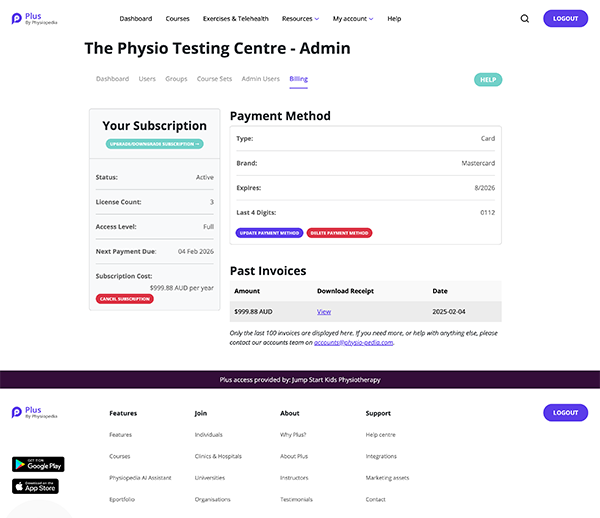This screenshot has height=518, width=600.
Task: Click the red Cancel Subscription button
Action: 125,299
